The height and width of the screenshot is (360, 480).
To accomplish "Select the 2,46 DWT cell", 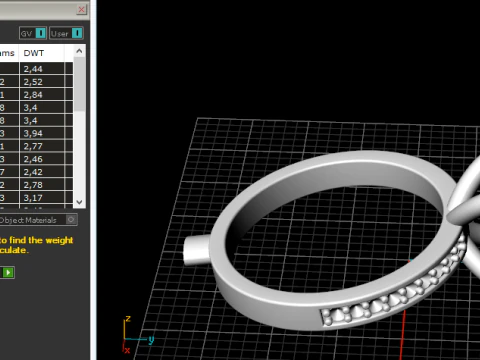I will [x=42, y=159].
